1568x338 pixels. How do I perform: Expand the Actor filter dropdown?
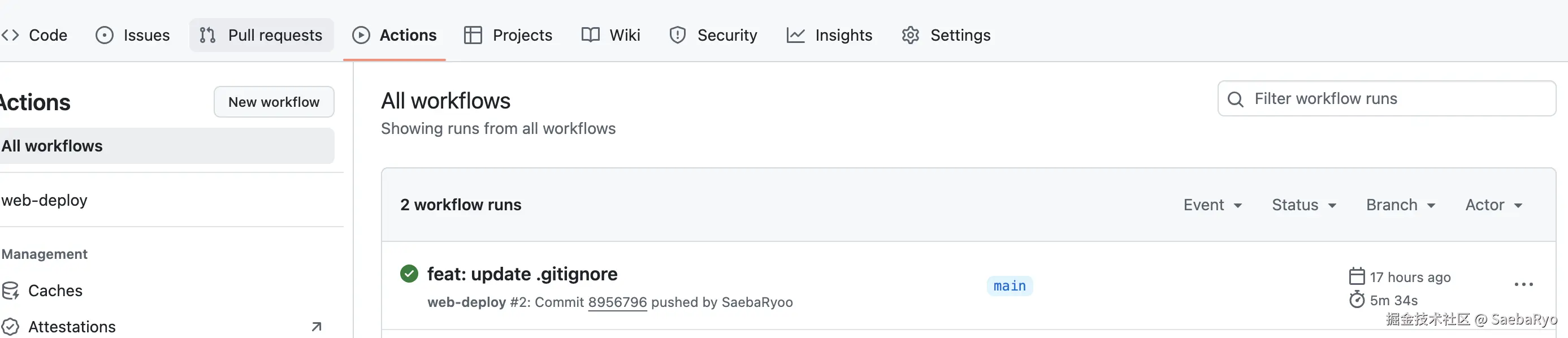coord(1493,205)
